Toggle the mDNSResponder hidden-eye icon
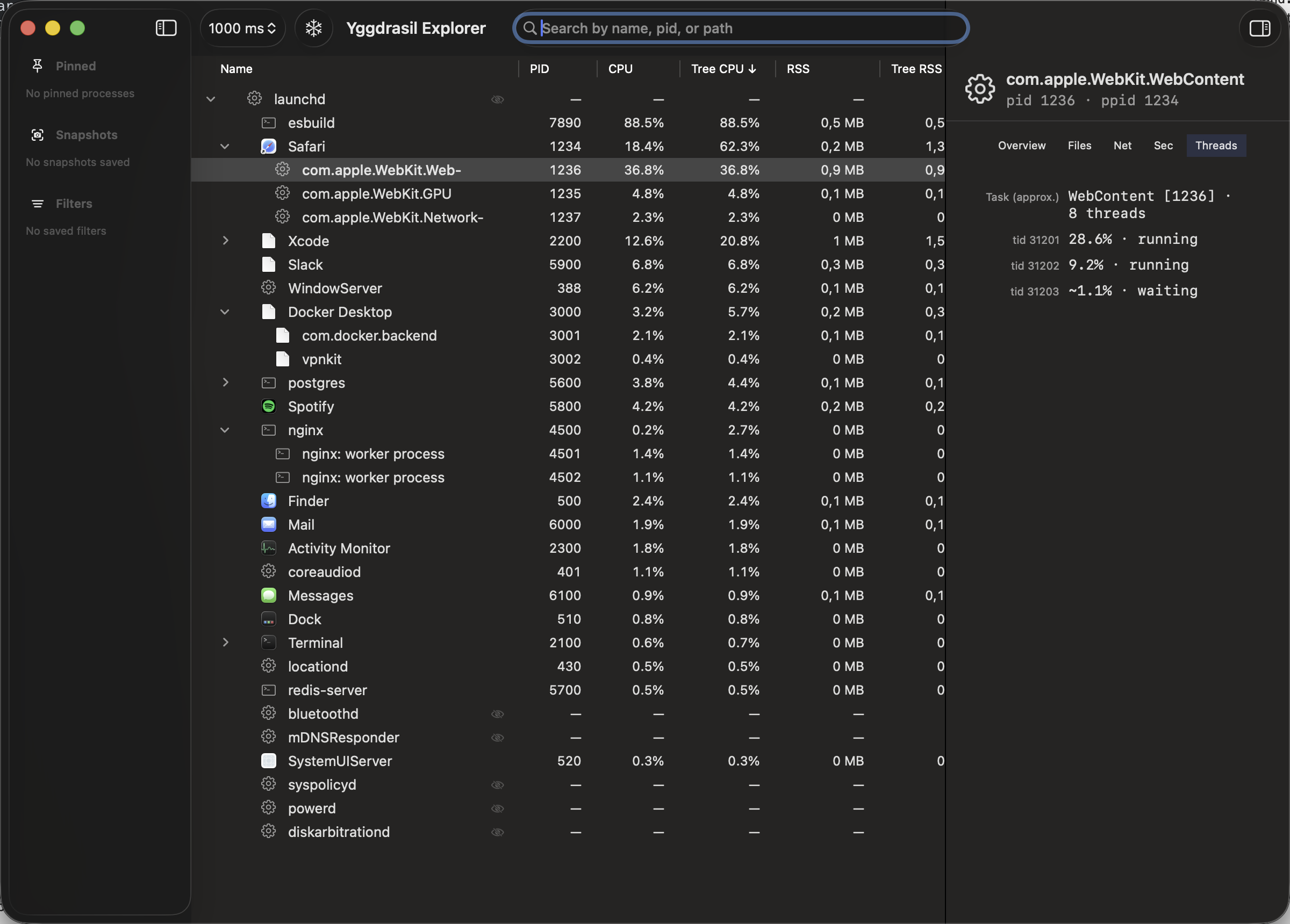1290x924 pixels. click(x=498, y=738)
